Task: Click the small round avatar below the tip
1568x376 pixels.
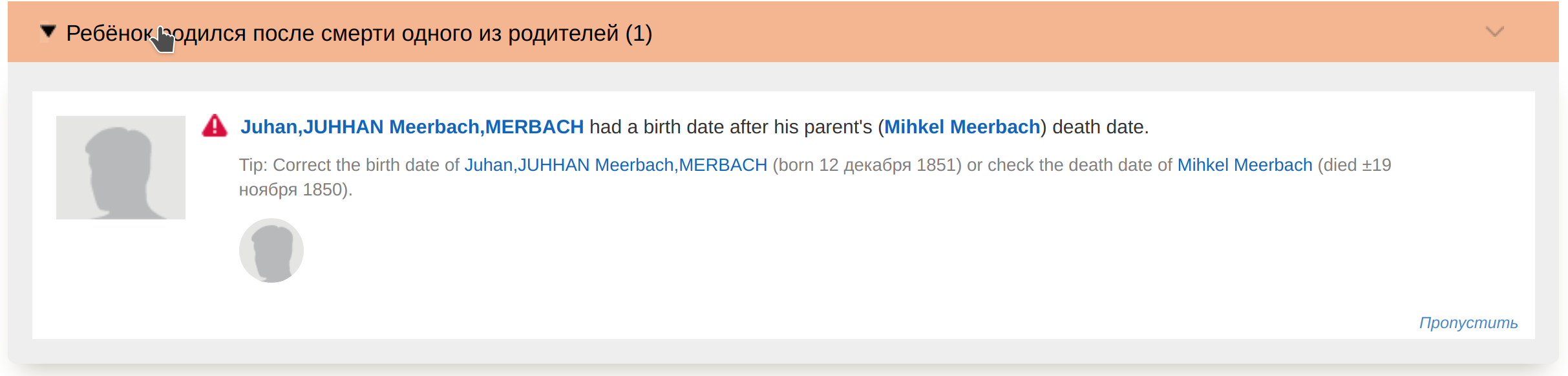Action: 271,250
